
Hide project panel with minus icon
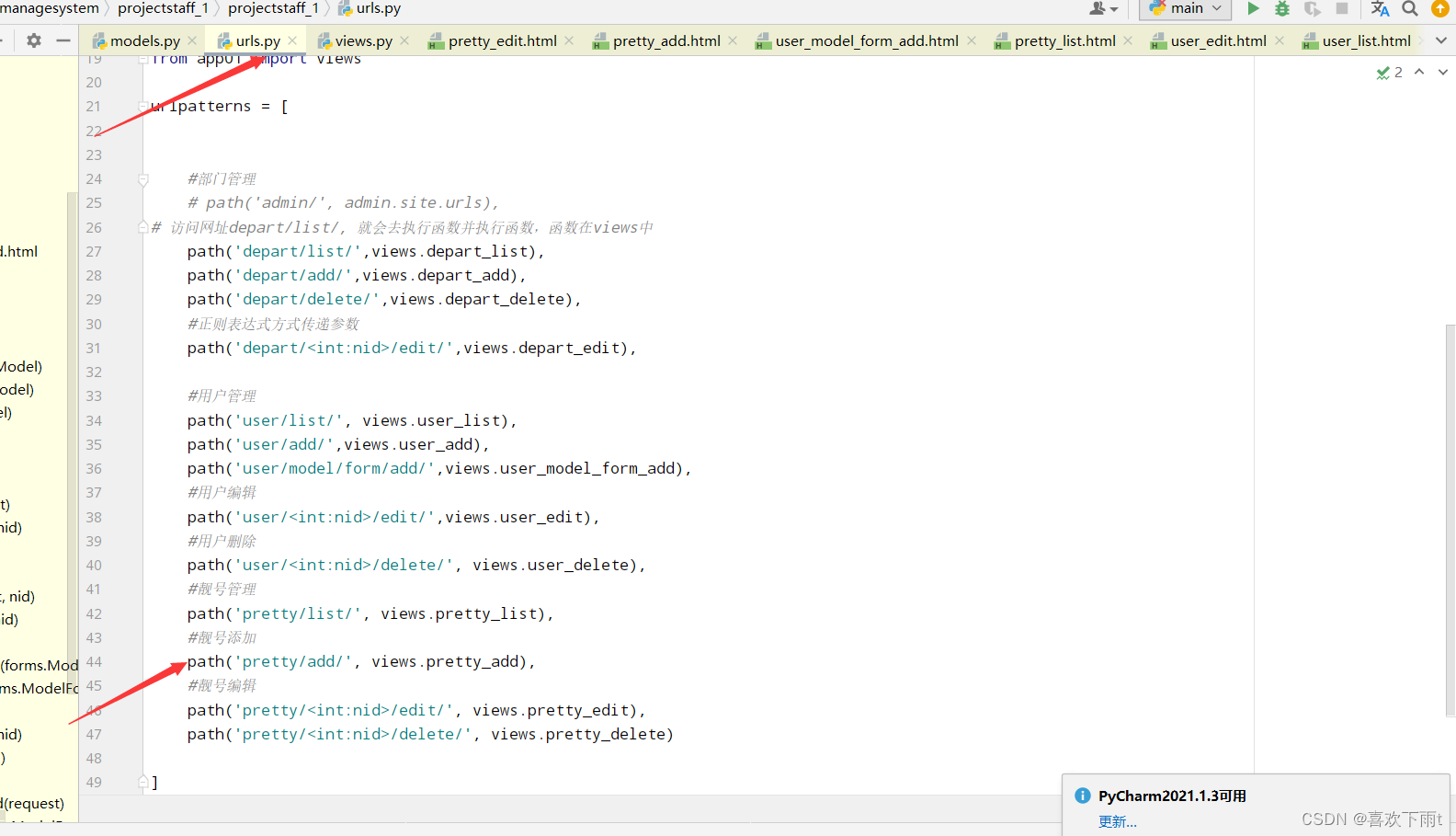tap(63, 40)
